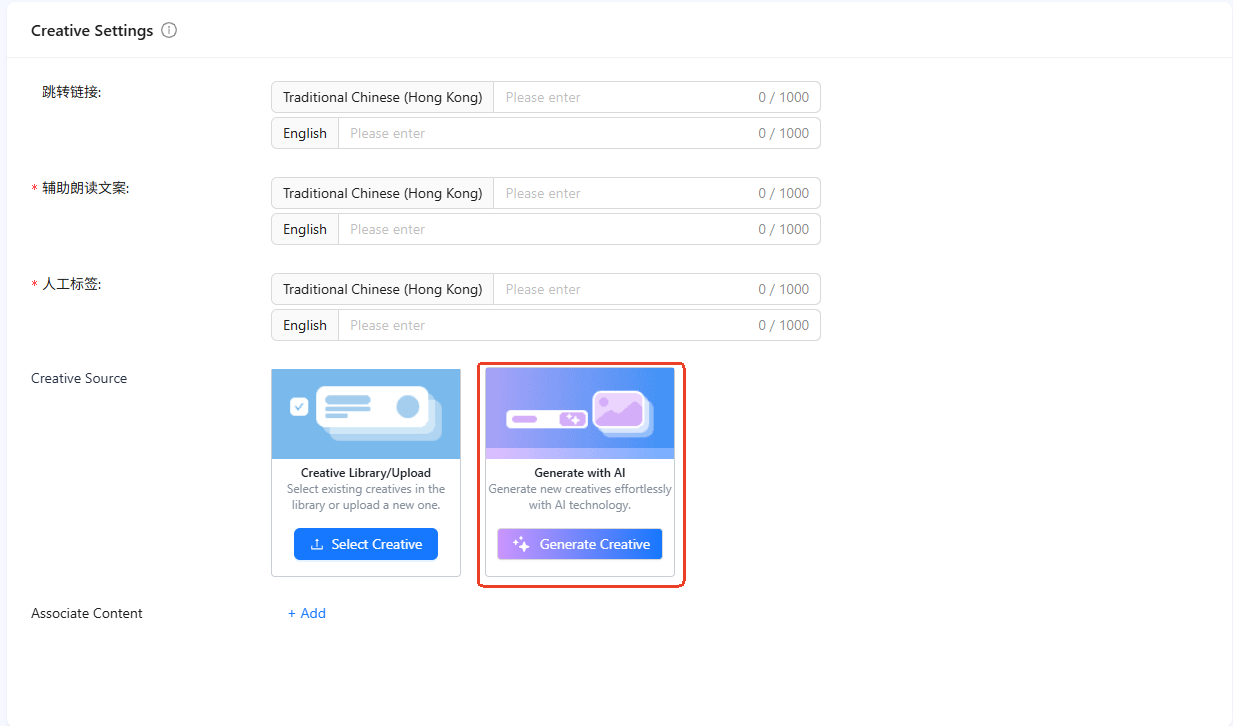Click the Creative Library/Upload card title
The height and width of the screenshot is (726, 1233).
(366, 473)
